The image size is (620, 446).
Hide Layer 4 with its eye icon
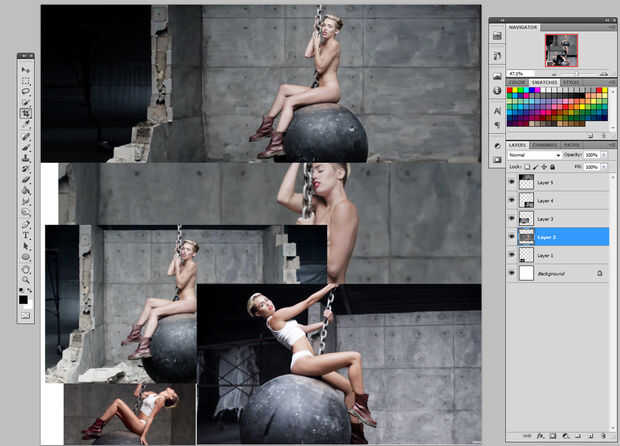512,200
